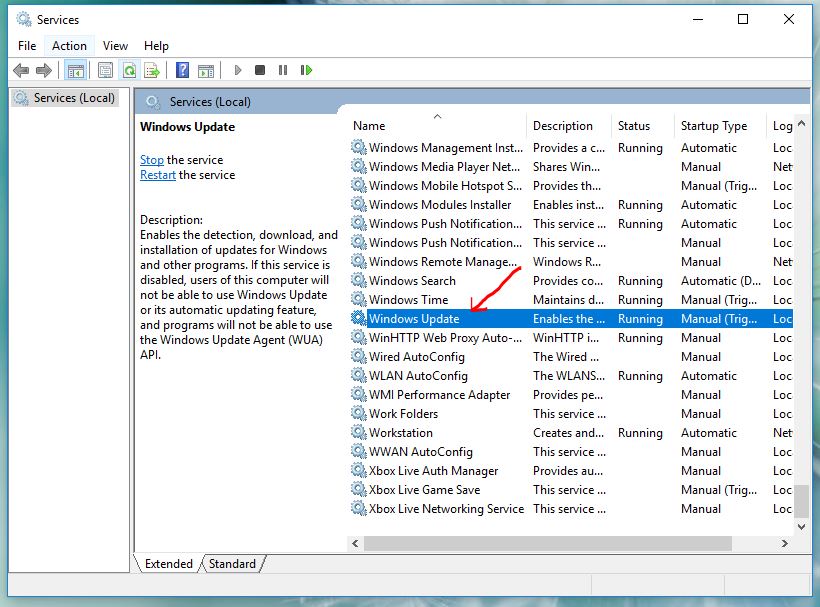Click the horizontal scrollbar's right arrow

785,543
